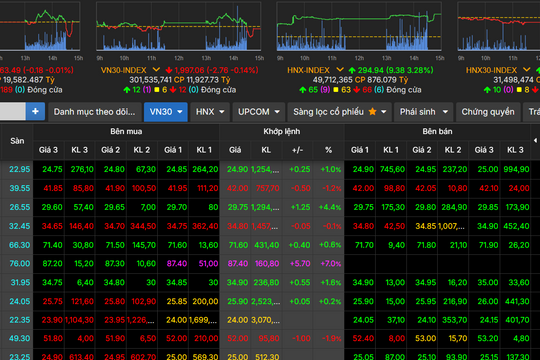Click matched price 29.75 in green
This screenshot has height=360, width=540.
pos(238,207)
